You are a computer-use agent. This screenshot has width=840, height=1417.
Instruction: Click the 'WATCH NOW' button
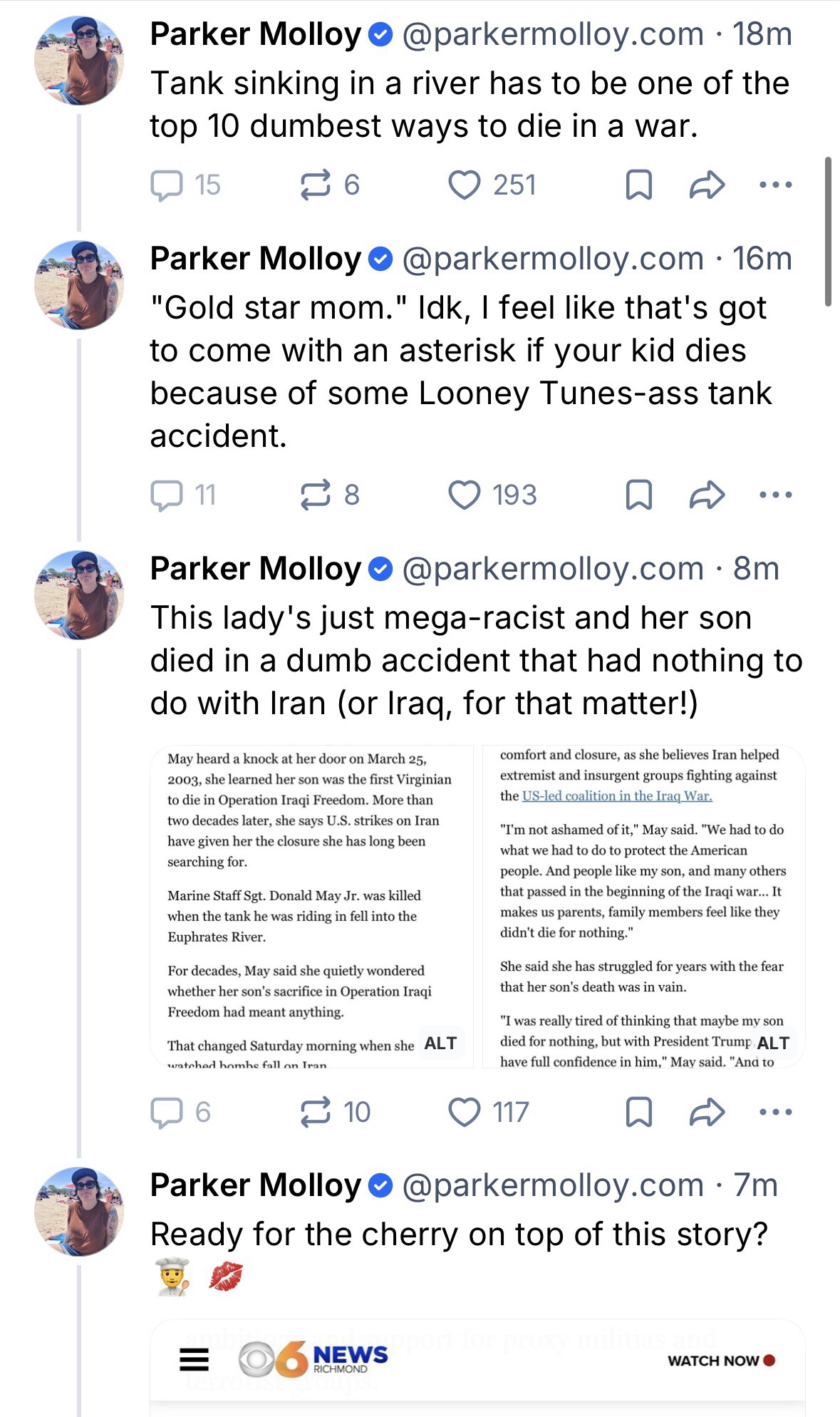click(x=720, y=1361)
